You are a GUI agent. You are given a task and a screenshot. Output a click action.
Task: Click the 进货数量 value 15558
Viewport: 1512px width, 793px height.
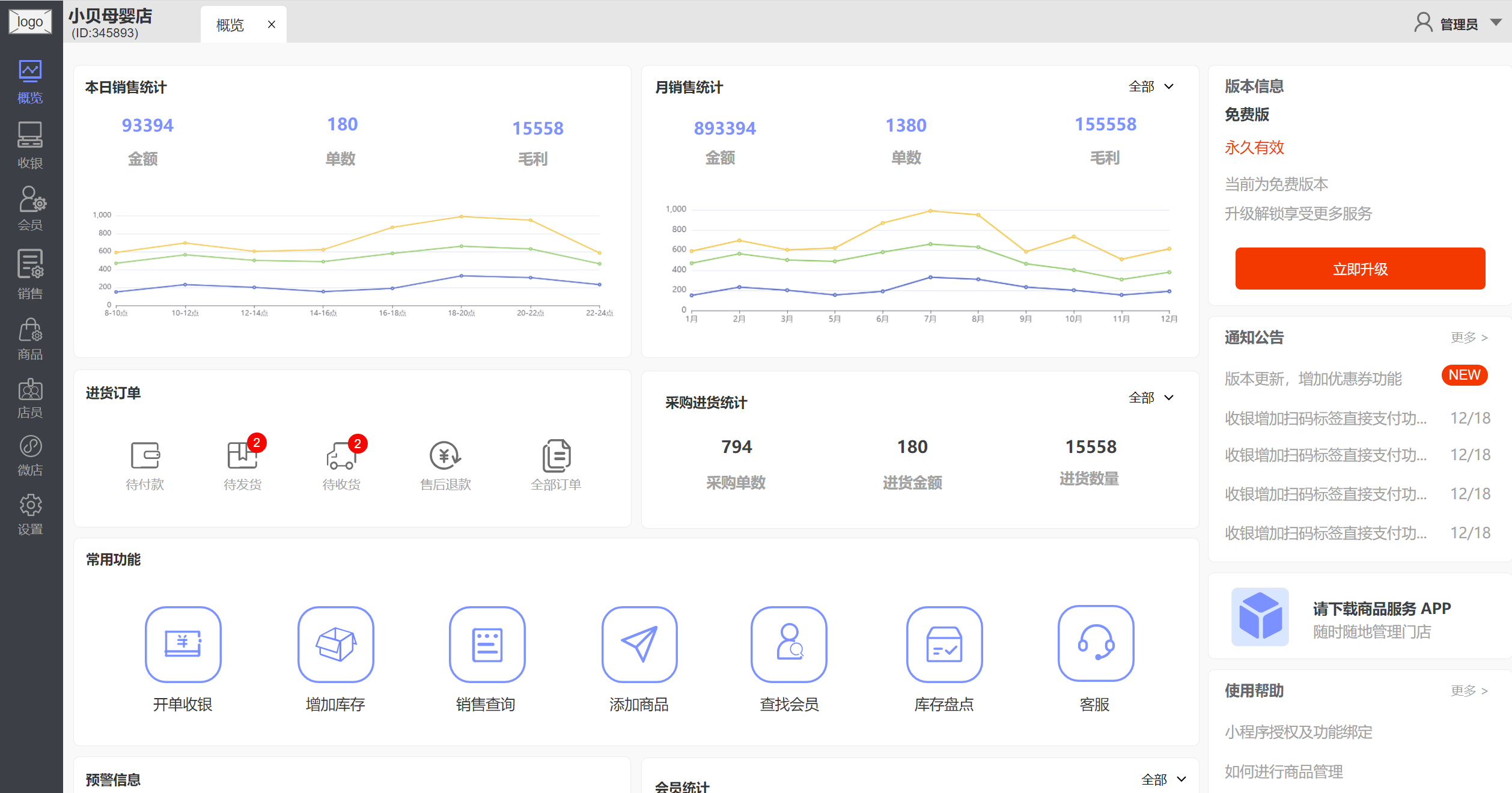click(1091, 446)
